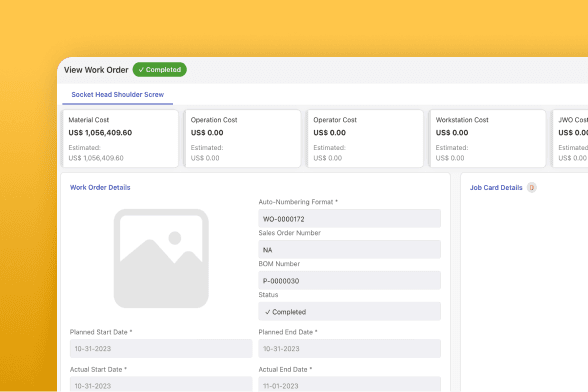Select the Workstation Cost card

coord(488,138)
